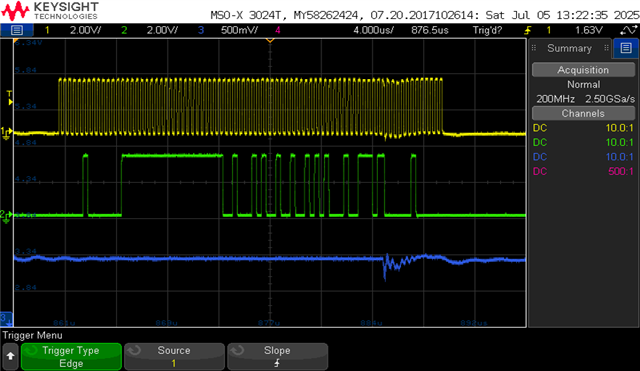Select the blue channel 3 ground marker

pyautogui.click(x=6, y=318)
